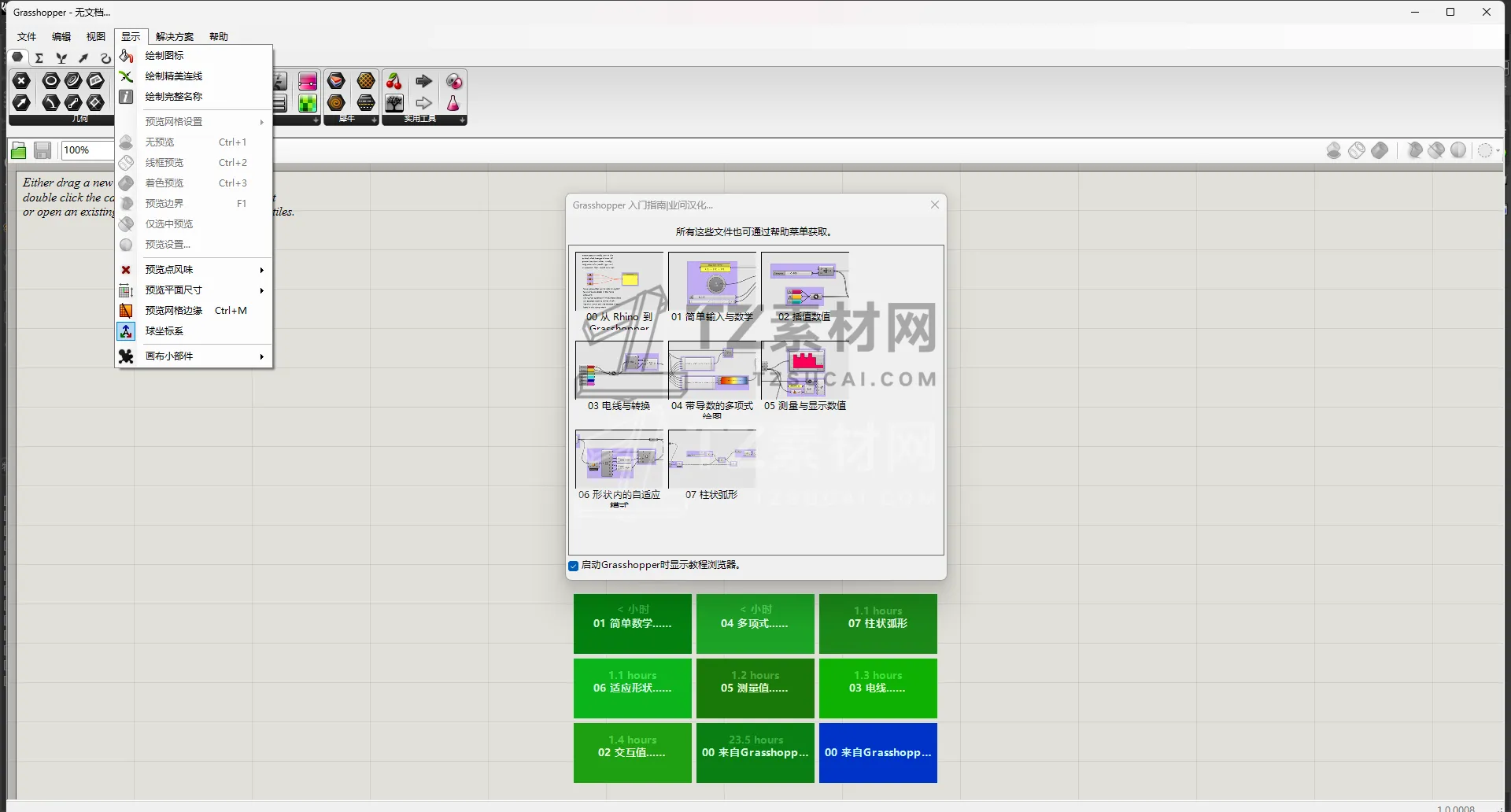Viewport: 1511px width, 812px height.
Task: Click the cherry utility icon
Action: pos(394,81)
